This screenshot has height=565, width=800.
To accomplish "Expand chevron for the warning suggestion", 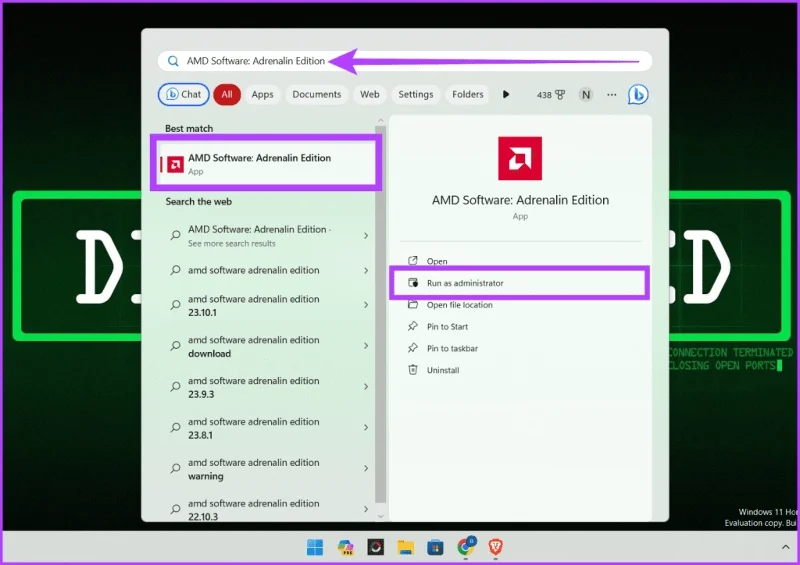I will (x=366, y=469).
